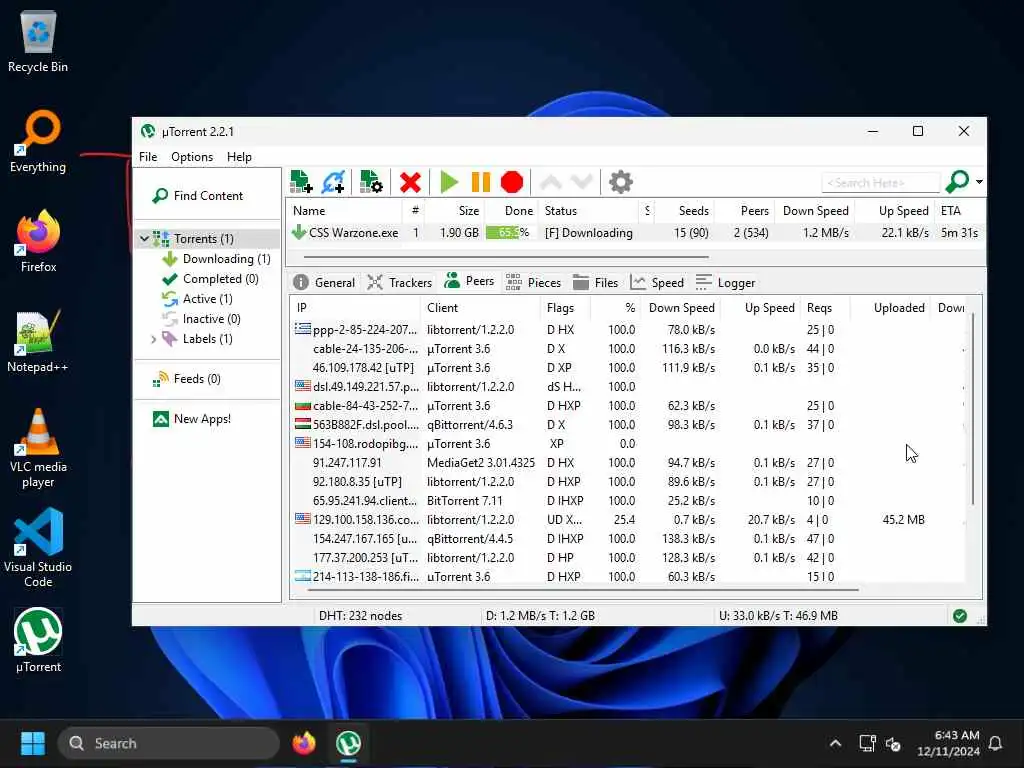
Task: Open New Apps! in sidebar
Action: pyautogui.click(x=191, y=419)
